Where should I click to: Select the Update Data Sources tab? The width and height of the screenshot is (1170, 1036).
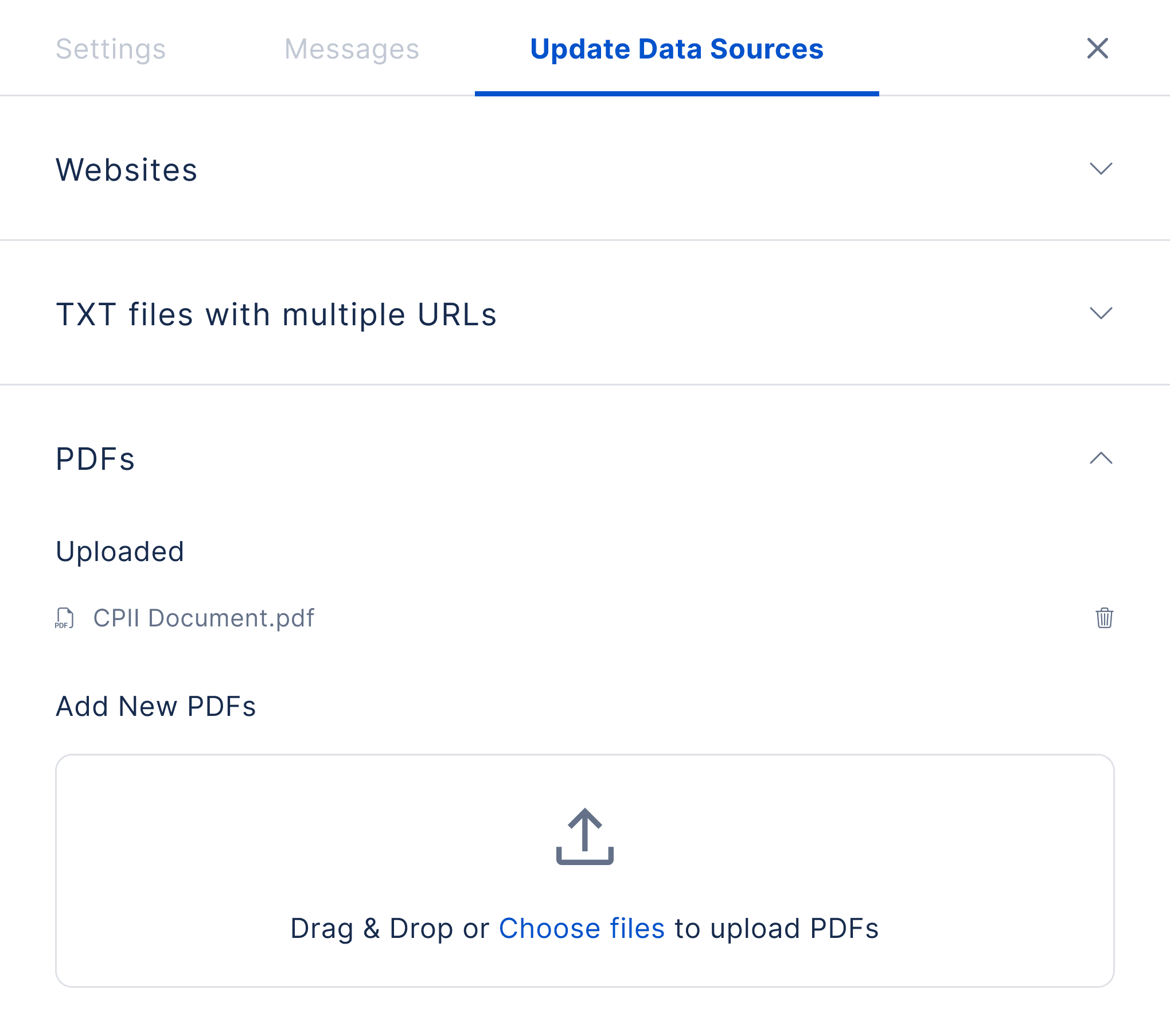point(677,49)
